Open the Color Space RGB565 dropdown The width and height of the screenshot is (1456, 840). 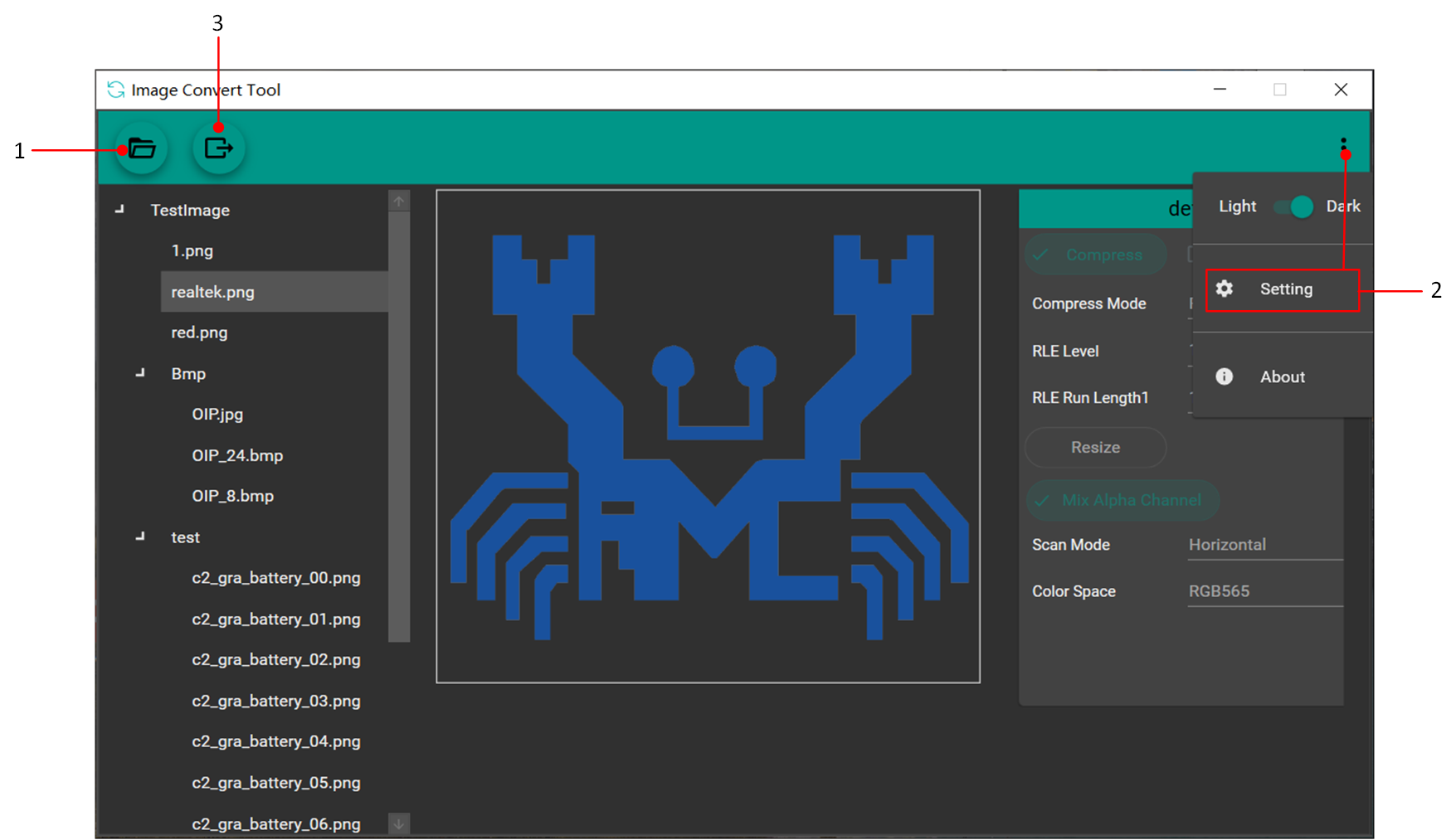click(1264, 591)
